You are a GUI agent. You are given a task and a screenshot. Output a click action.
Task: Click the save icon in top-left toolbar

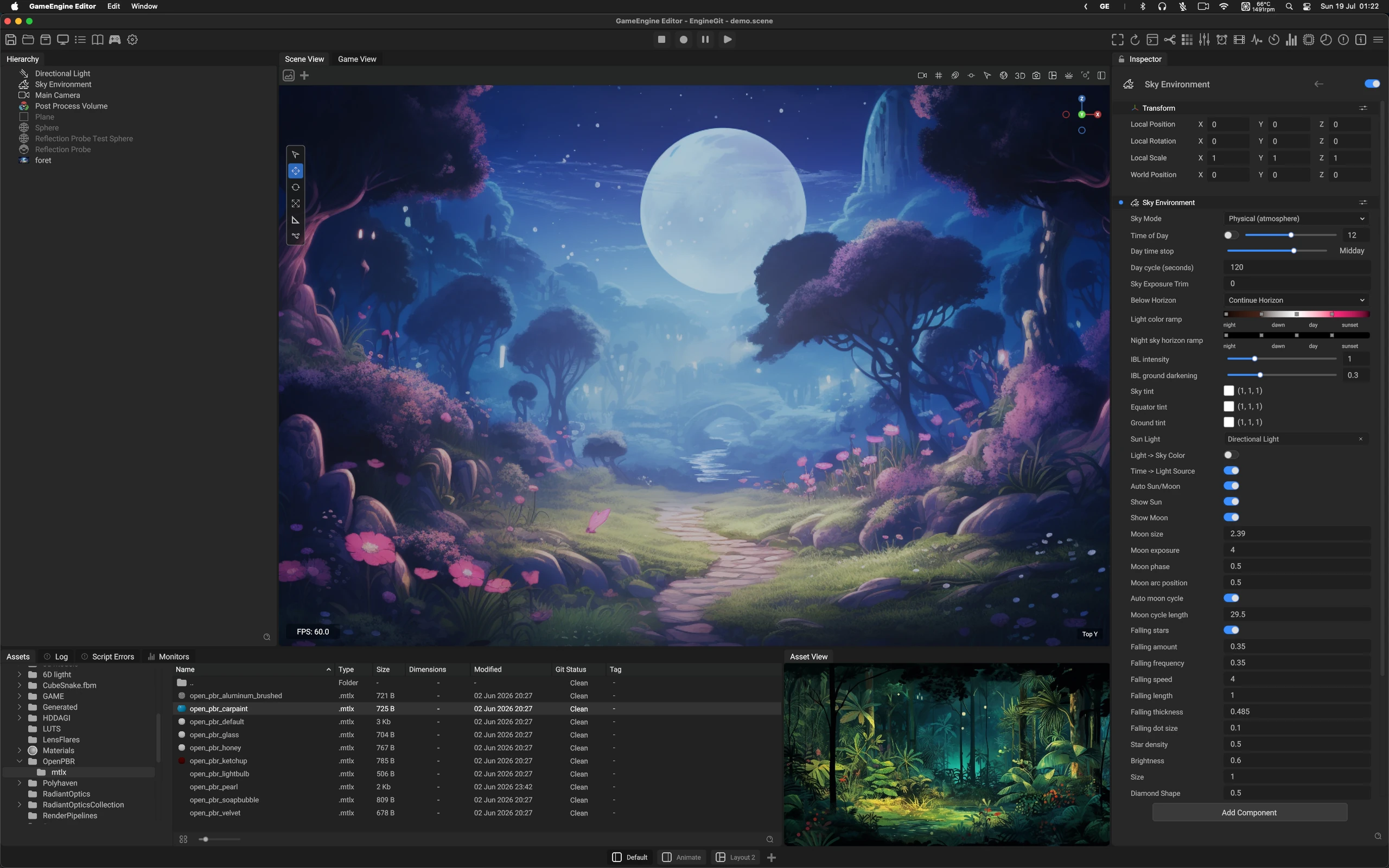[10, 40]
